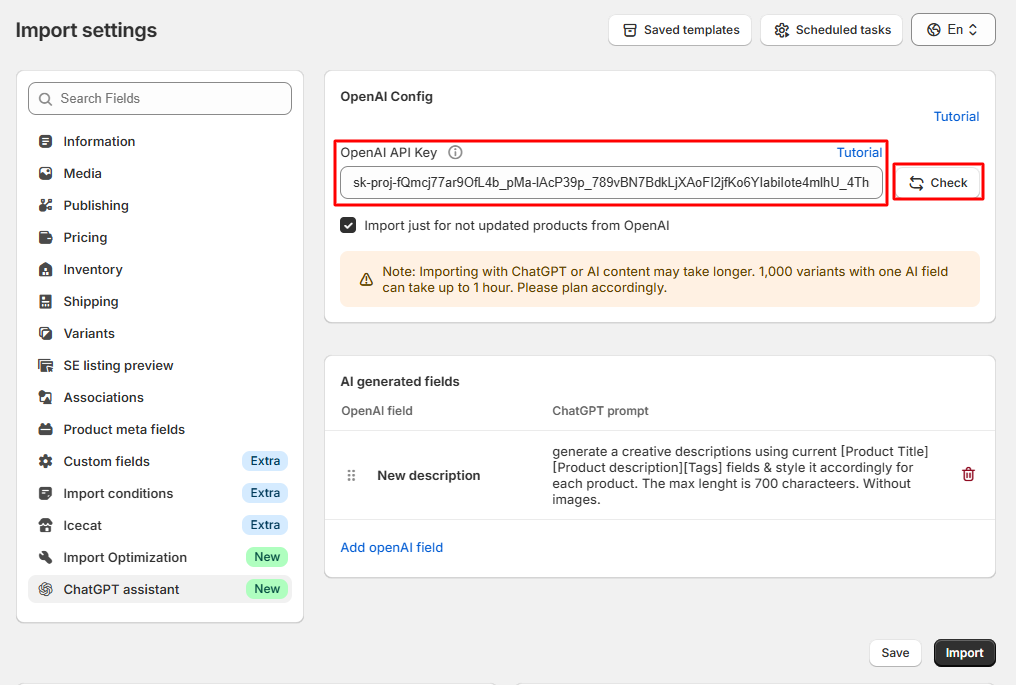Click the Extra badge beside Icecat
1016x685 pixels.
(265, 525)
